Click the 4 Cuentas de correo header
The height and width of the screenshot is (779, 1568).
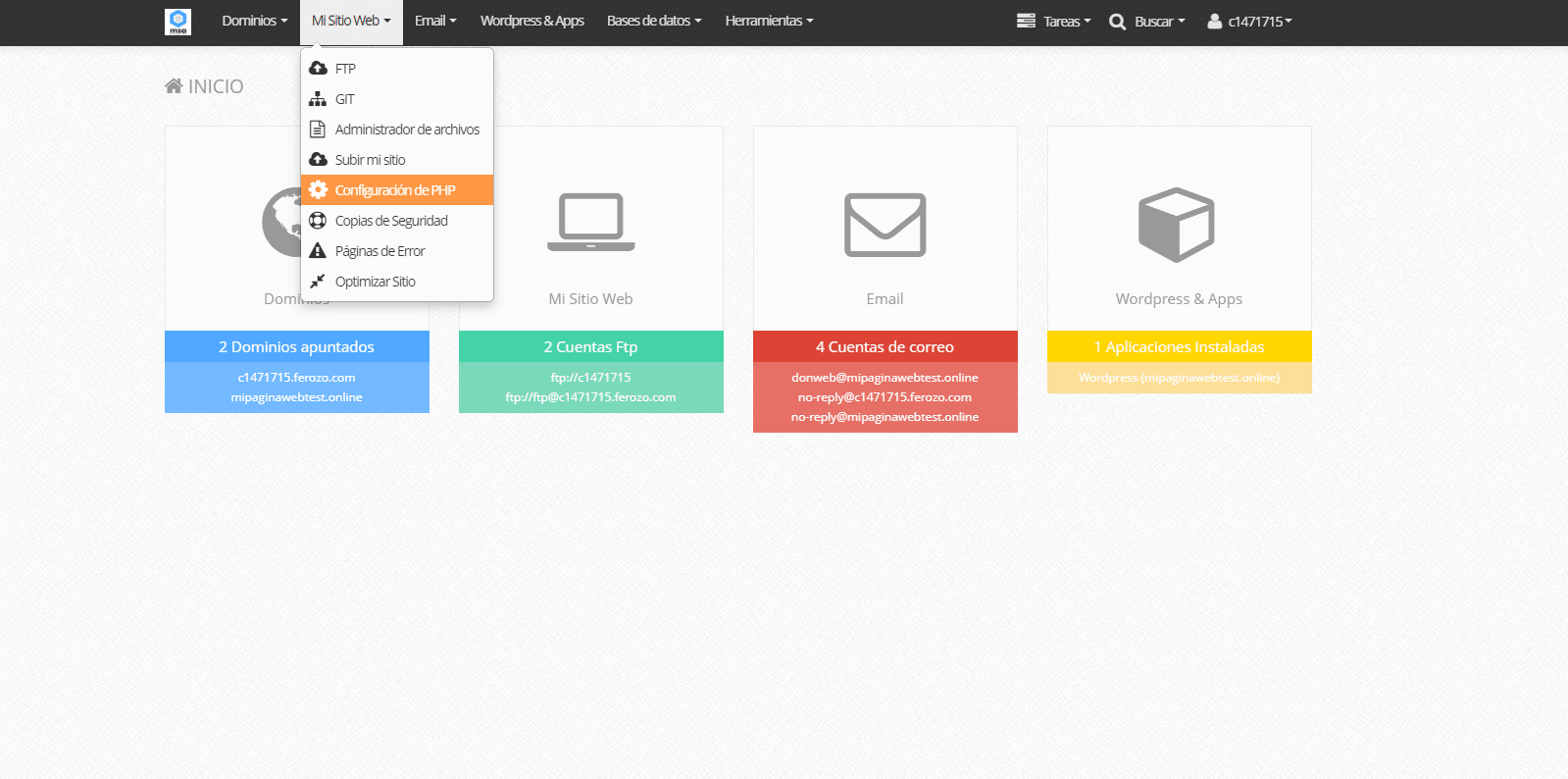tap(885, 347)
